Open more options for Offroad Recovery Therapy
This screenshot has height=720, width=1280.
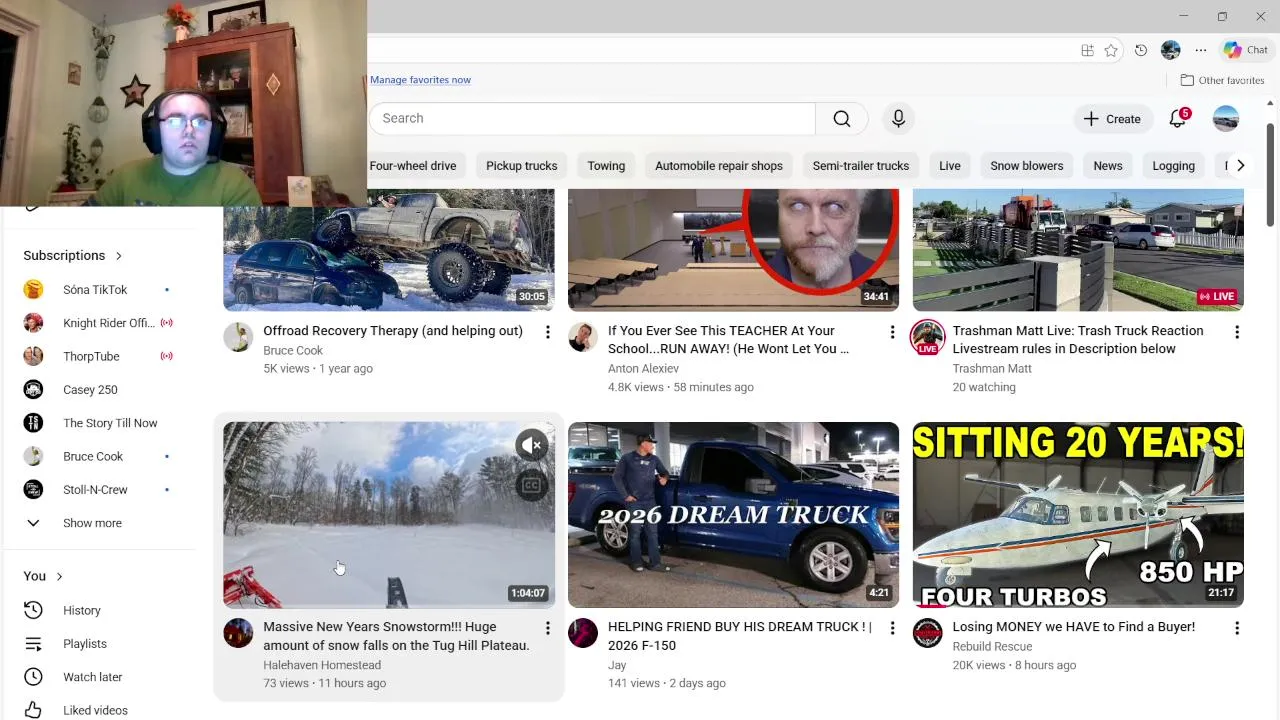pos(547,332)
